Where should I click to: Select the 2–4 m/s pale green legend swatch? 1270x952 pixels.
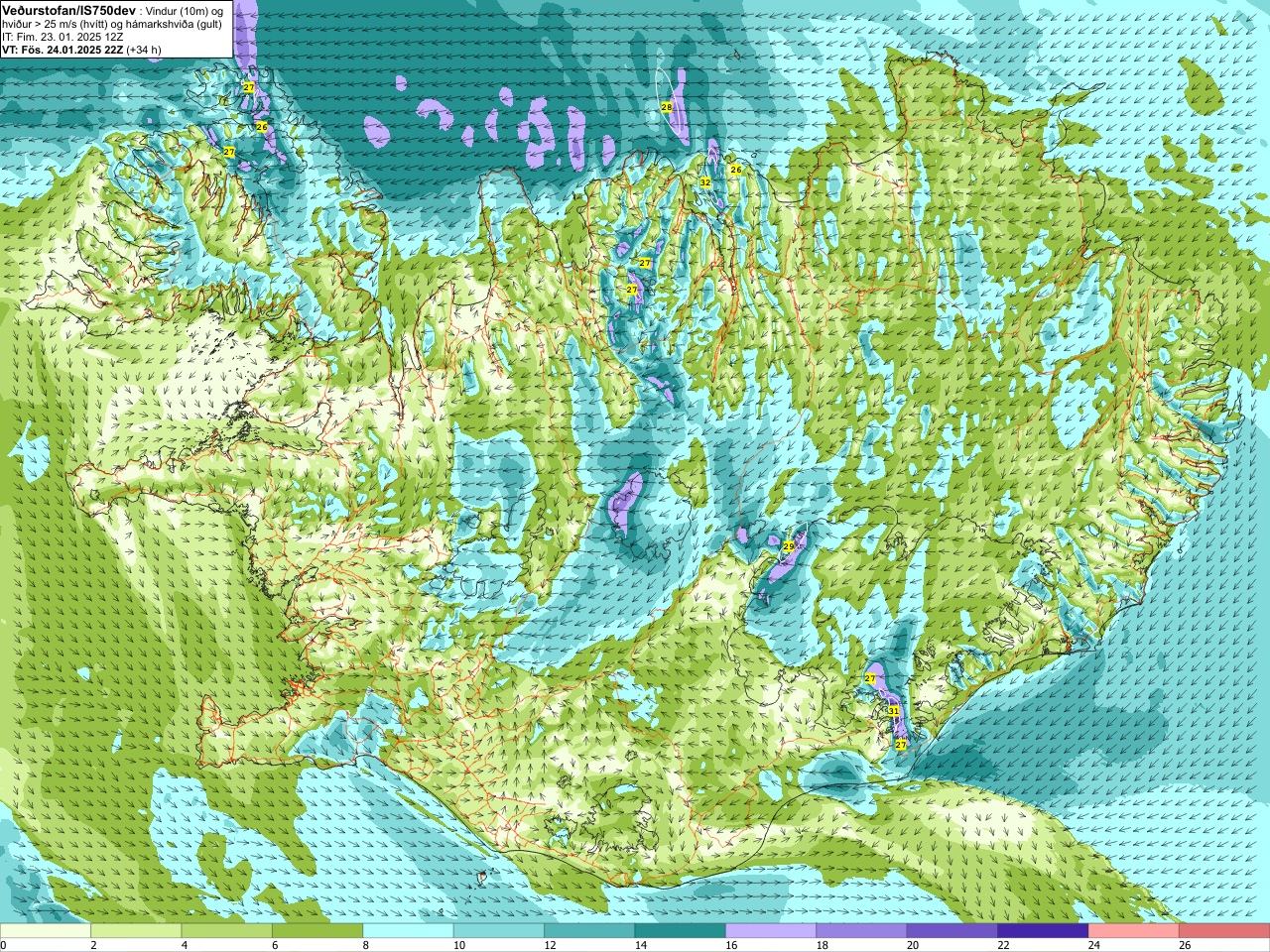[136, 932]
